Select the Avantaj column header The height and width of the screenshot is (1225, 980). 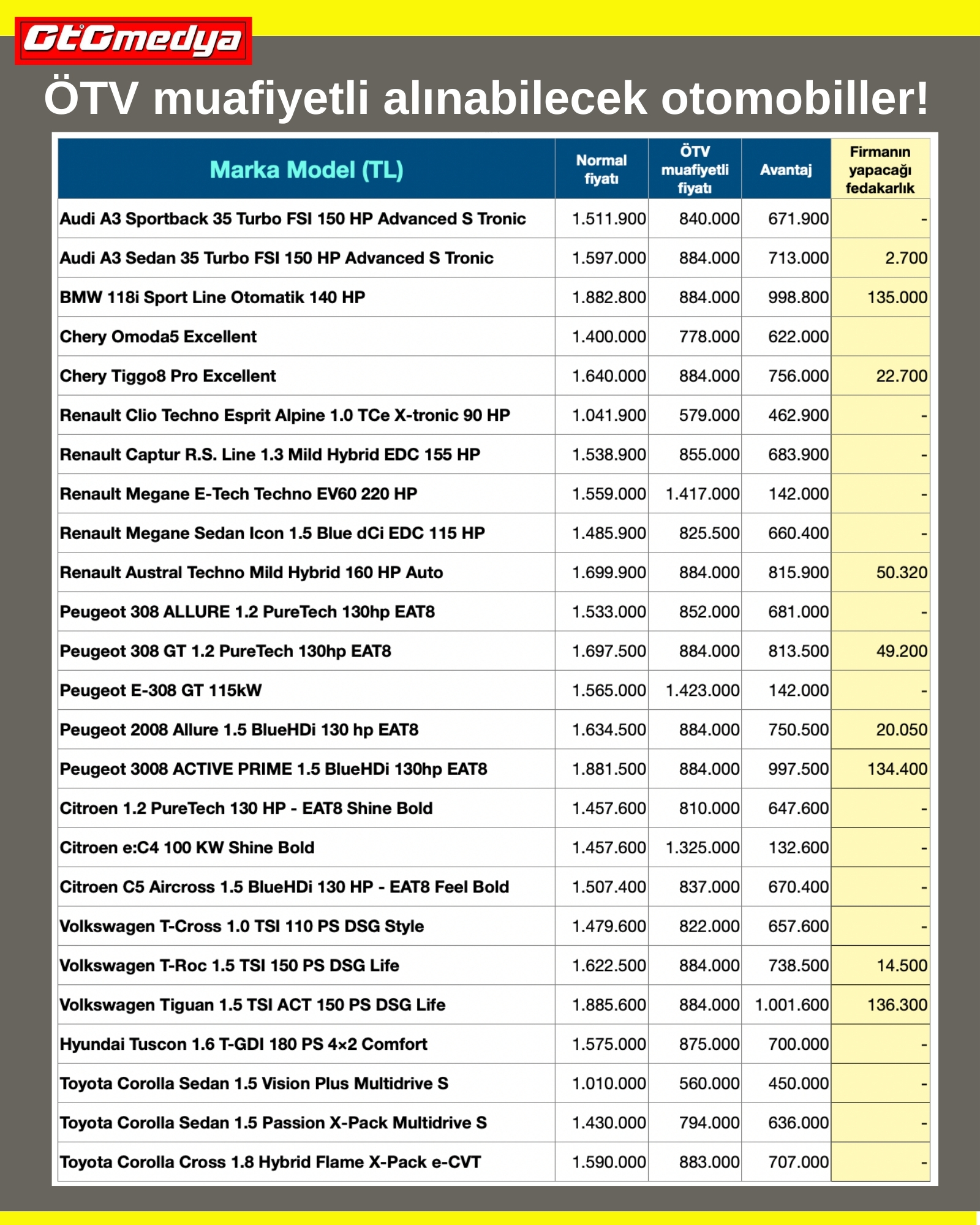(x=785, y=170)
